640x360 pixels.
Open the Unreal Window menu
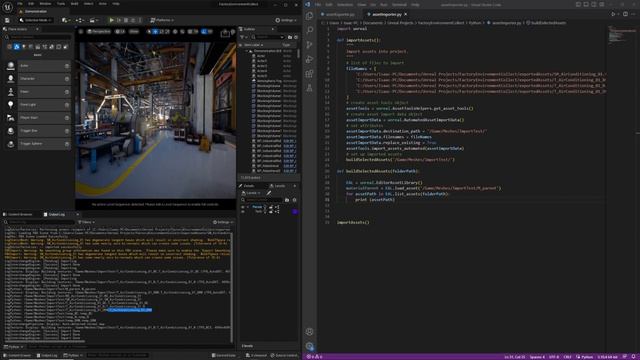(x=45, y=4)
